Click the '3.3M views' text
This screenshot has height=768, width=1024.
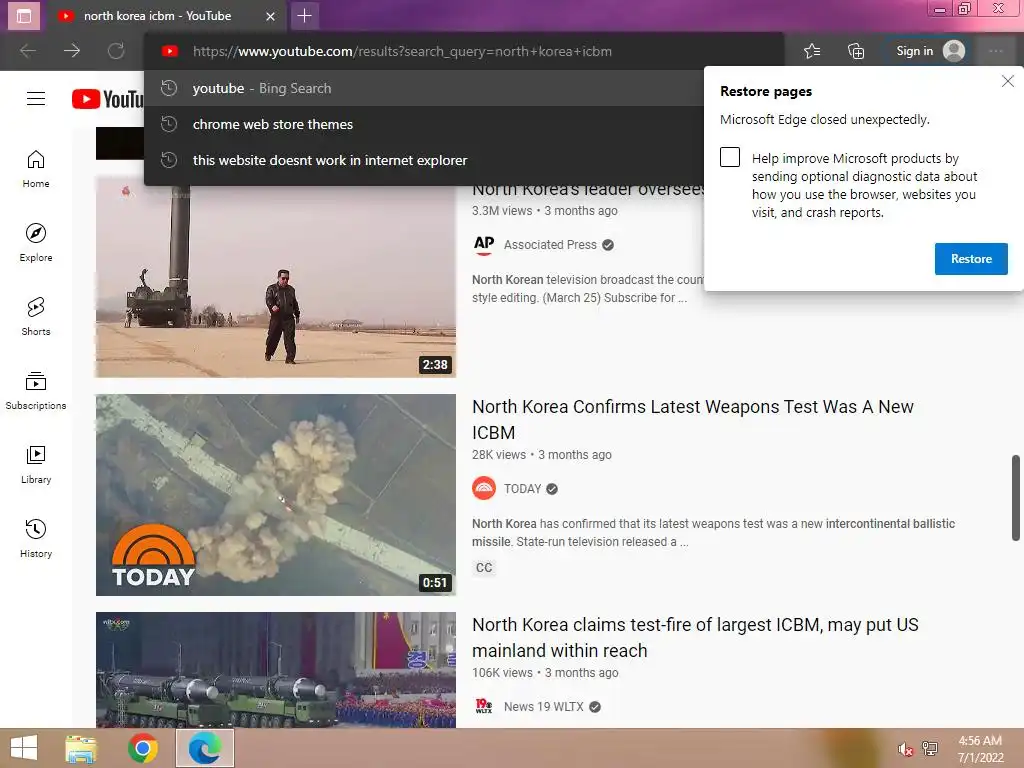(x=502, y=210)
